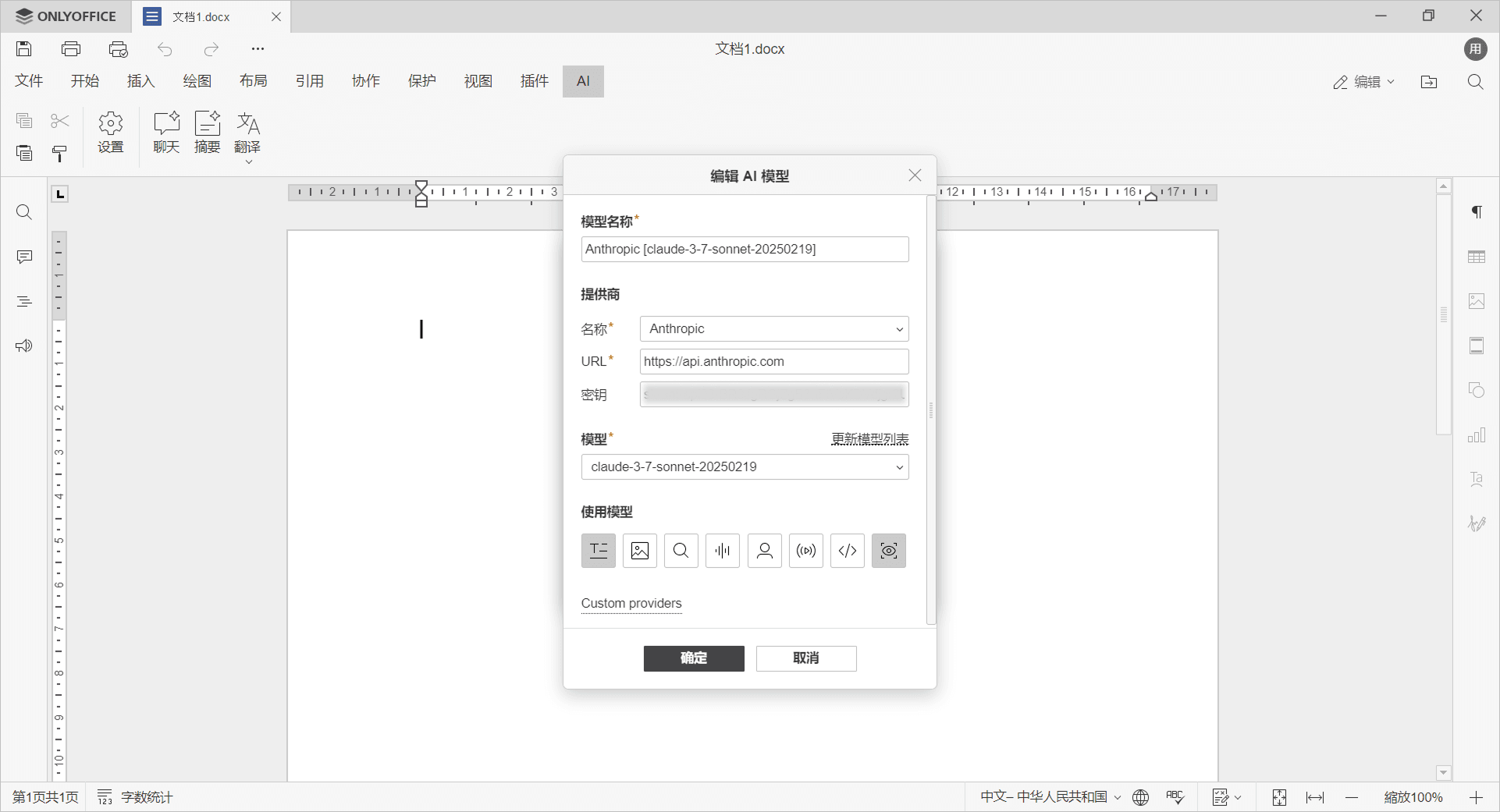
Task: Click the spell checking status bar icon
Action: [1175, 797]
